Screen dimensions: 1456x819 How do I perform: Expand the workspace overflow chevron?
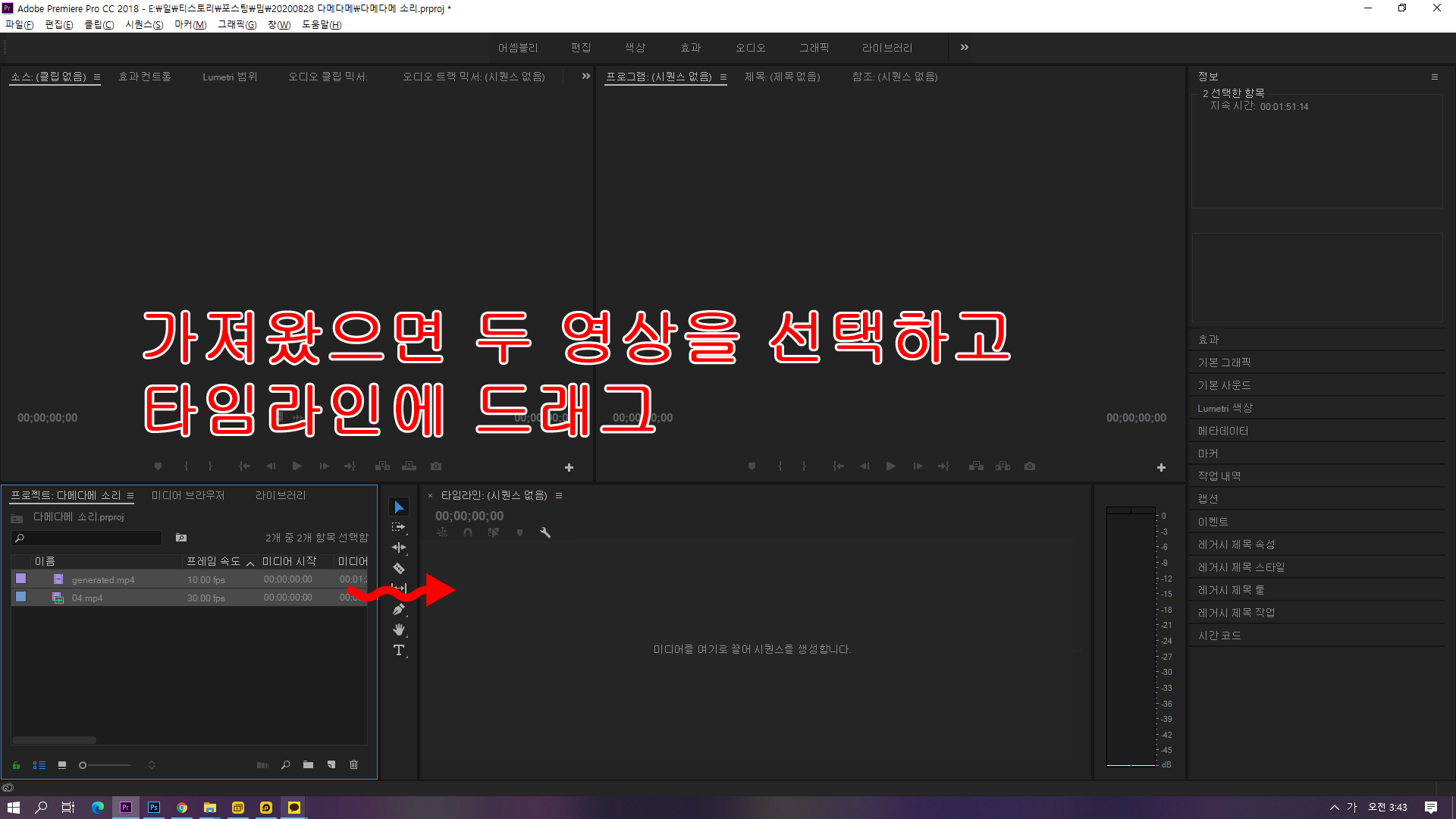tap(964, 47)
